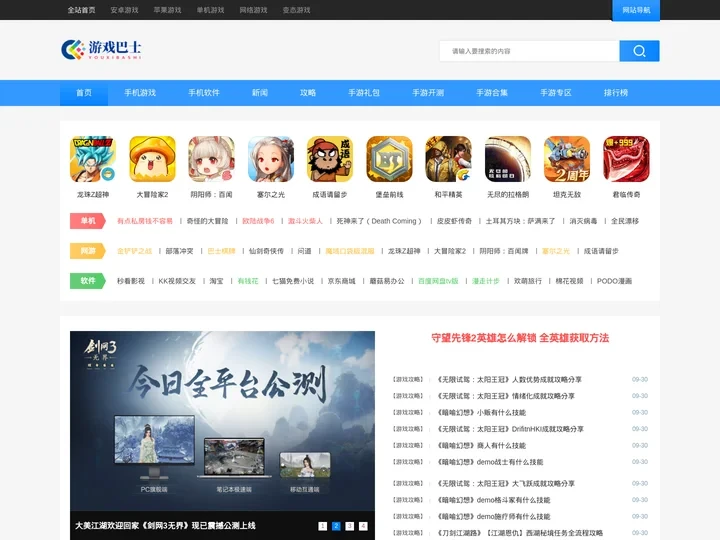Click 全站首页 in the top bar
This screenshot has width=720, height=540.
tap(81, 10)
